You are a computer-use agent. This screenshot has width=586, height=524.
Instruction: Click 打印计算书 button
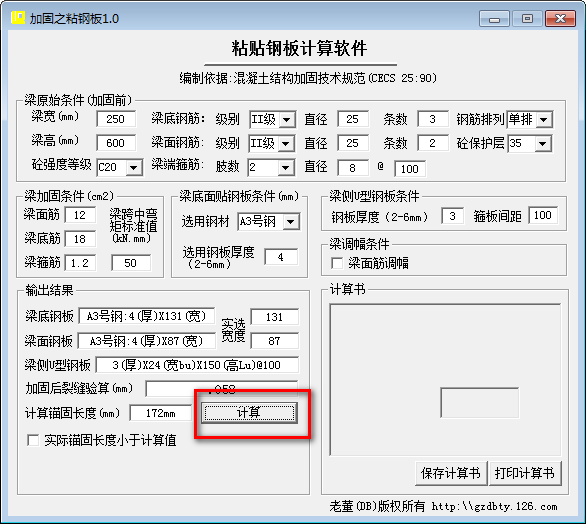coord(525,474)
